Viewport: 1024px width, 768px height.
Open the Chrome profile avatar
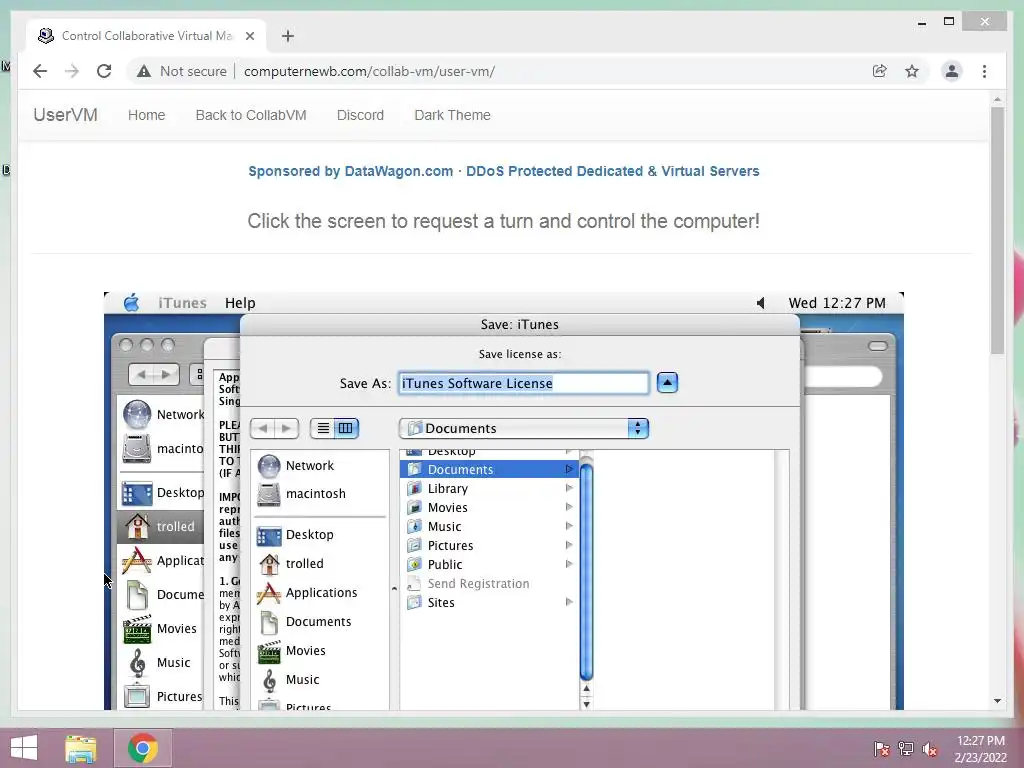pyautogui.click(x=952, y=71)
